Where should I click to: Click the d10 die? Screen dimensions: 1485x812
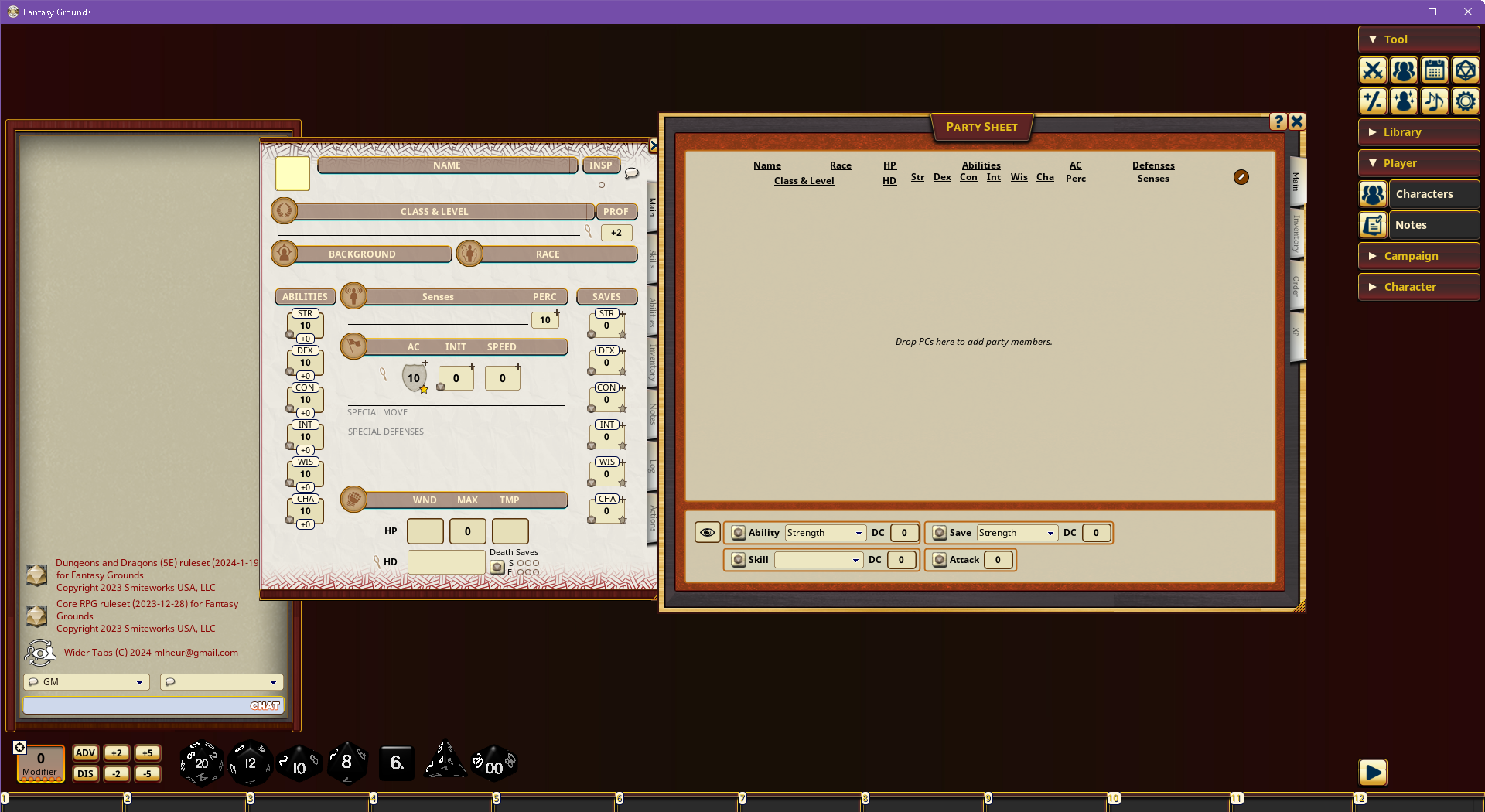tap(299, 765)
